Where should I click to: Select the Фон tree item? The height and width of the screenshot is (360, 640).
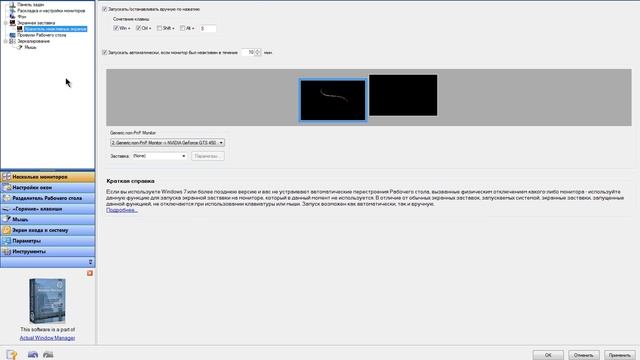(x=22, y=17)
